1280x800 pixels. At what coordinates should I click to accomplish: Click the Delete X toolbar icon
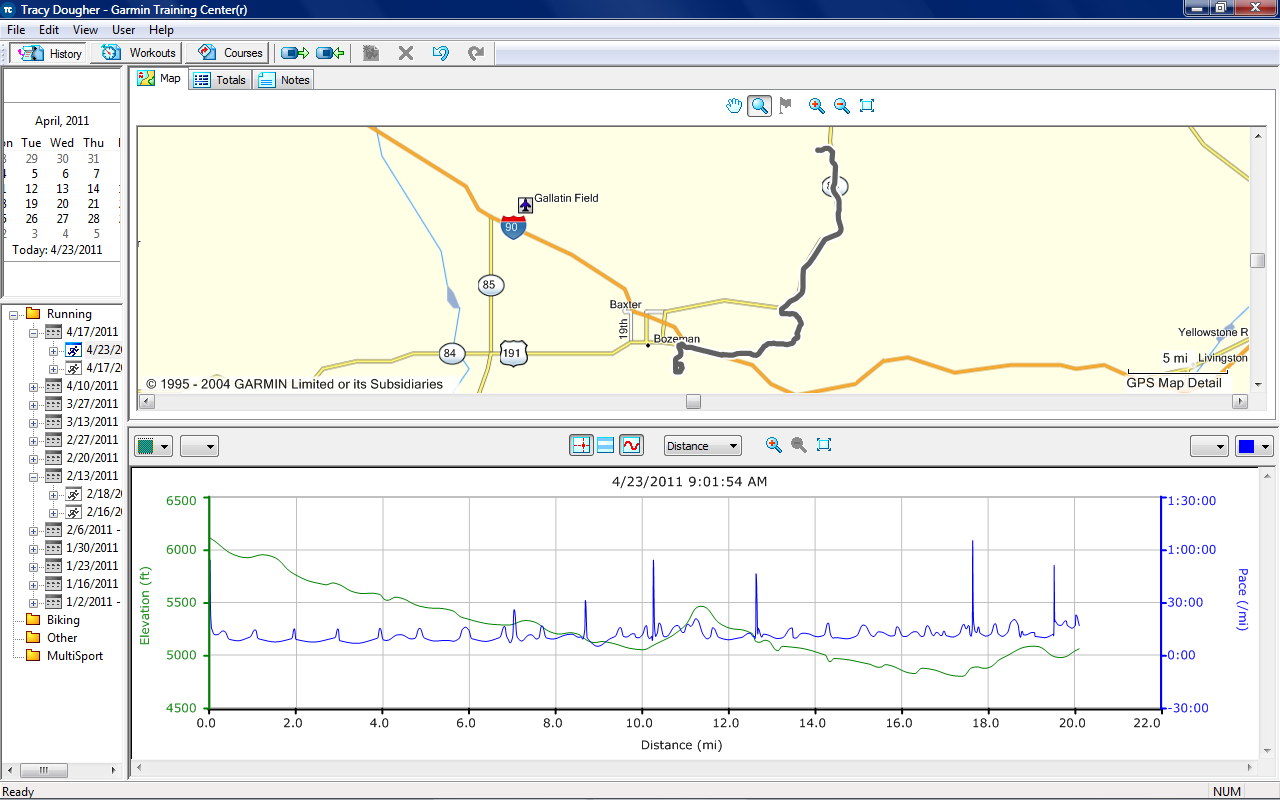406,53
